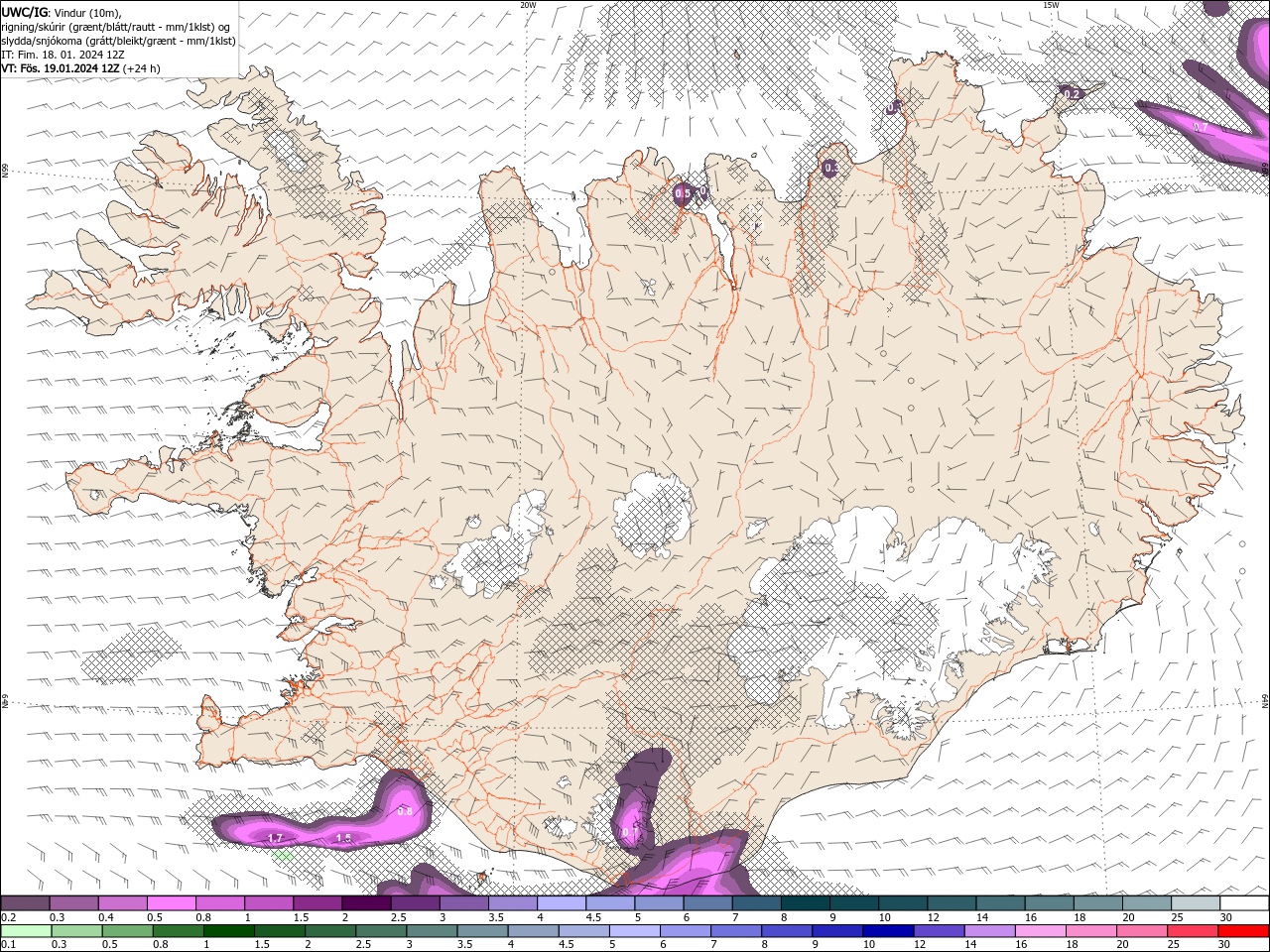This screenshot has height=952, width=1270.
Task: Pick the pink 18 rain legend swatch
Action: (1090, 931)
